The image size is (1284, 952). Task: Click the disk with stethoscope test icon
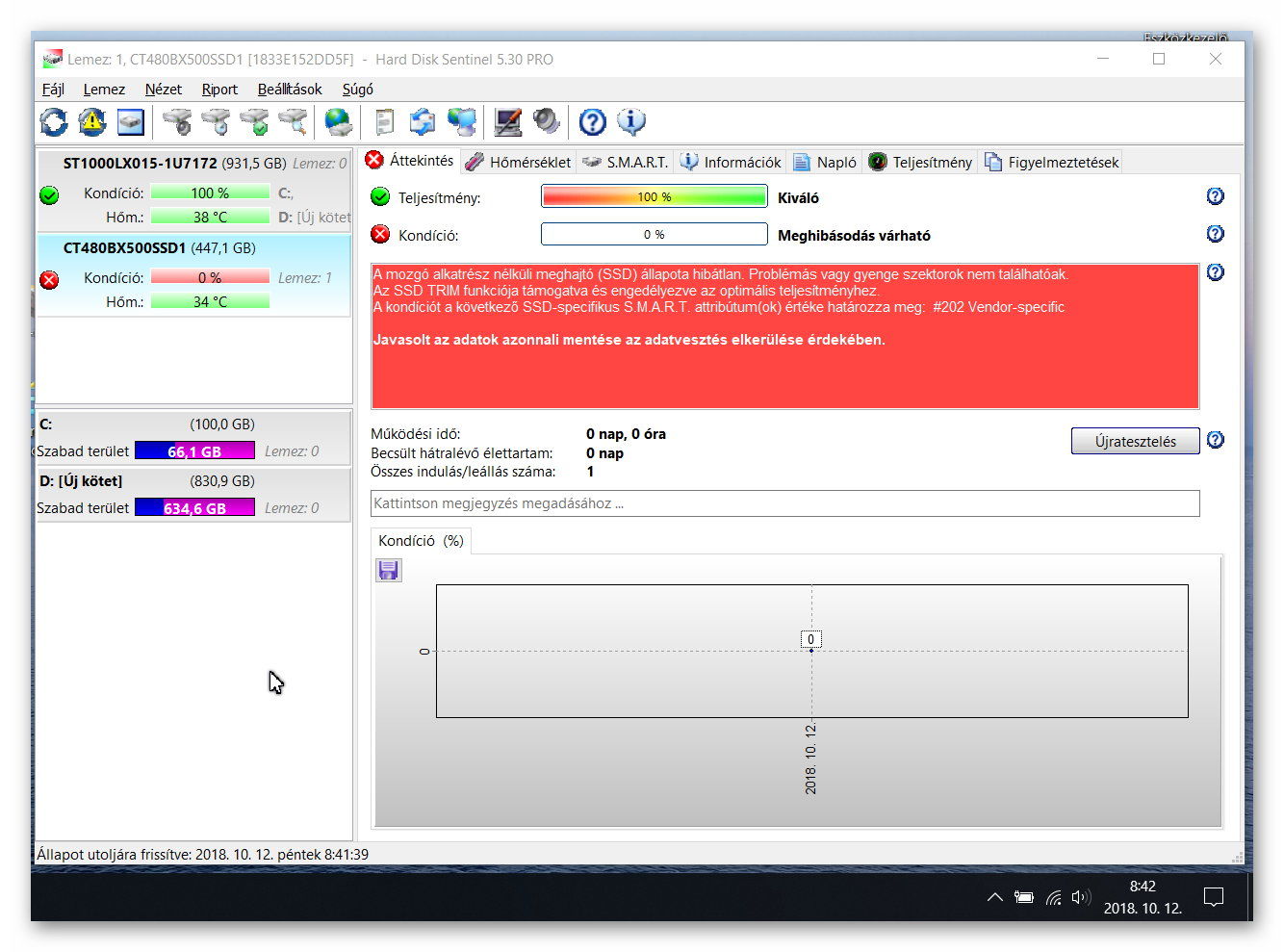pyautogui.click(x=177, y=122)
